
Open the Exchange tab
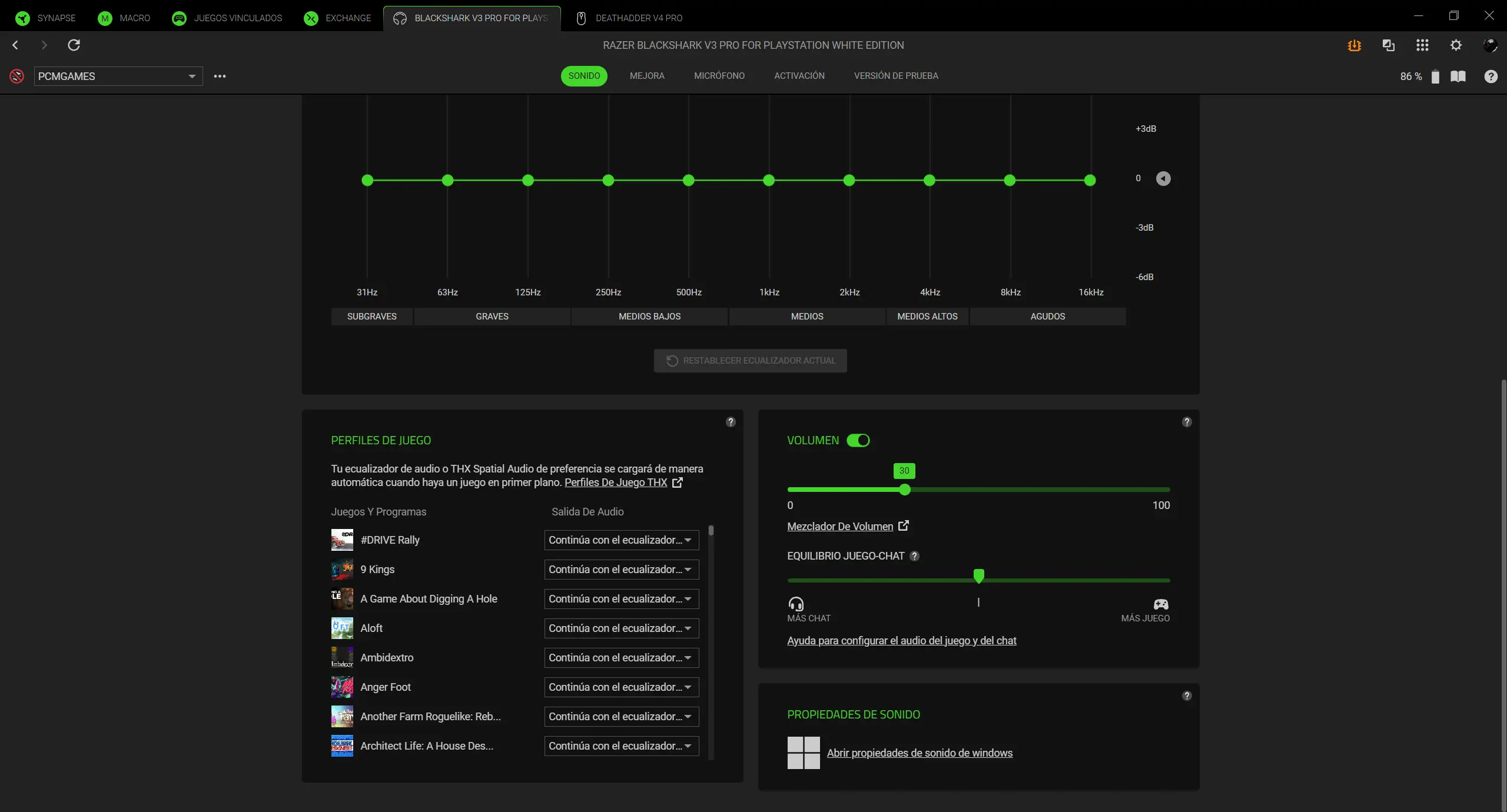coord(337,18)
